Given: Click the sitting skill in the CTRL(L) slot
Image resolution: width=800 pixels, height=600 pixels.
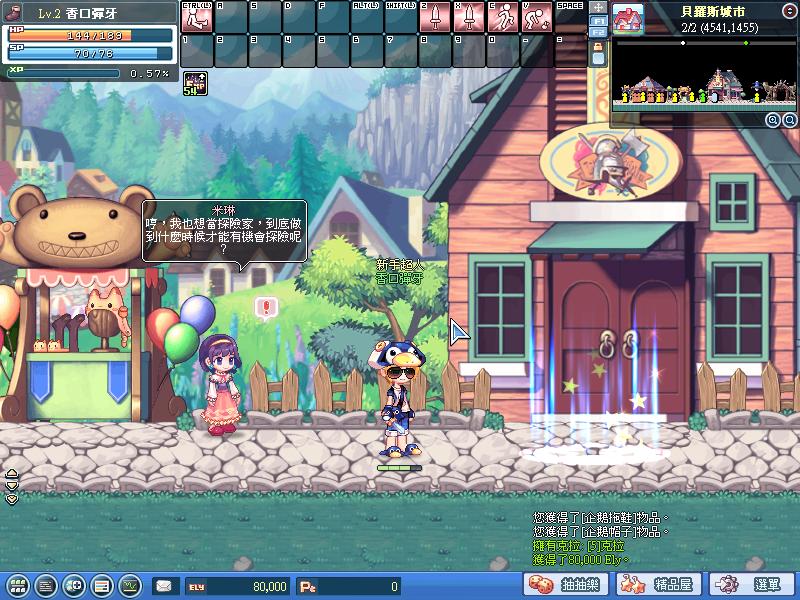Looking at the screenshot, I should [x=197, y=17].
